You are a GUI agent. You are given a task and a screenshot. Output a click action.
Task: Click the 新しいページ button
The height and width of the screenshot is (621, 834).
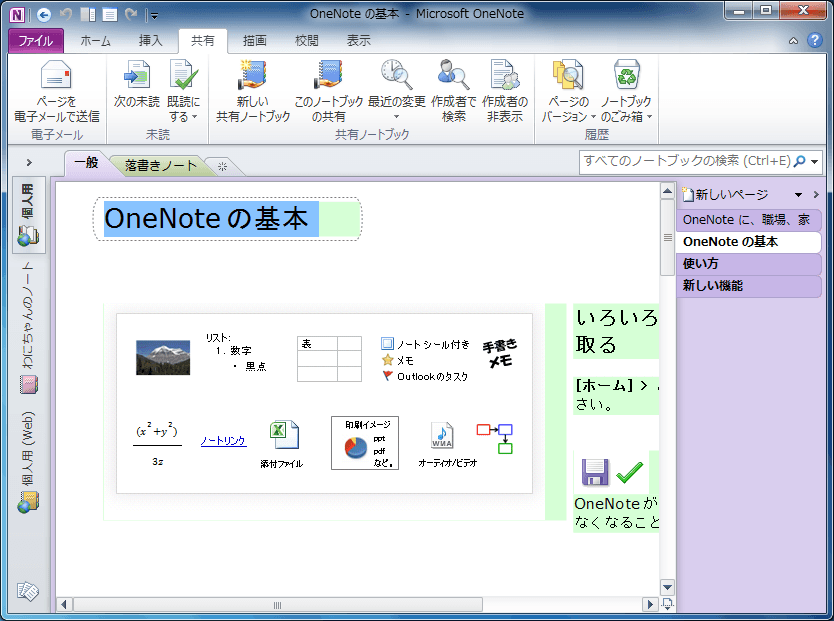[725, 195]
